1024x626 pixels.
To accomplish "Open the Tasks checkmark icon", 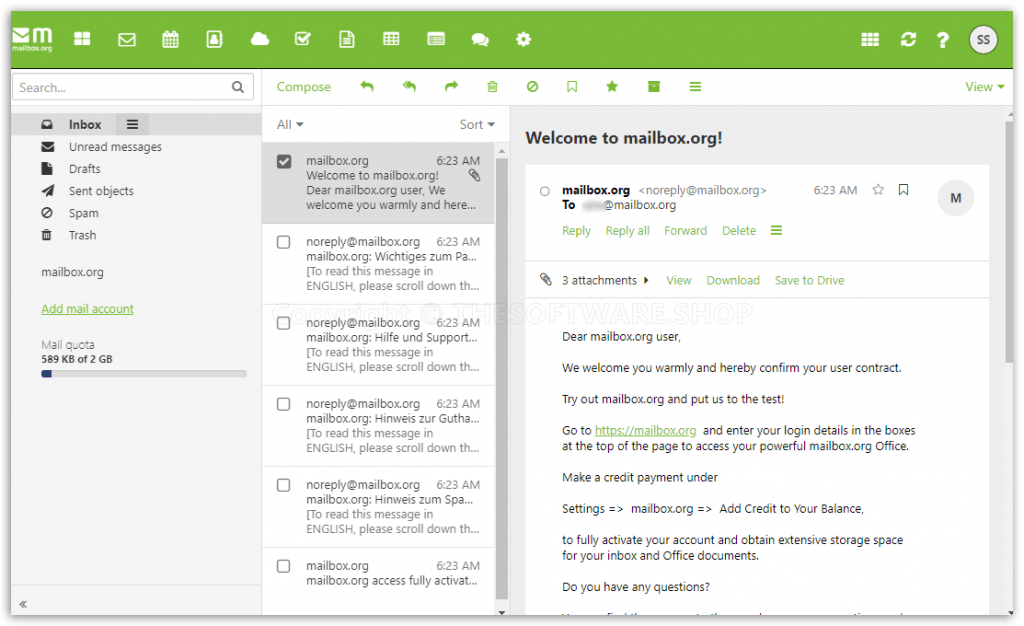I will click(x=303, y=39).
